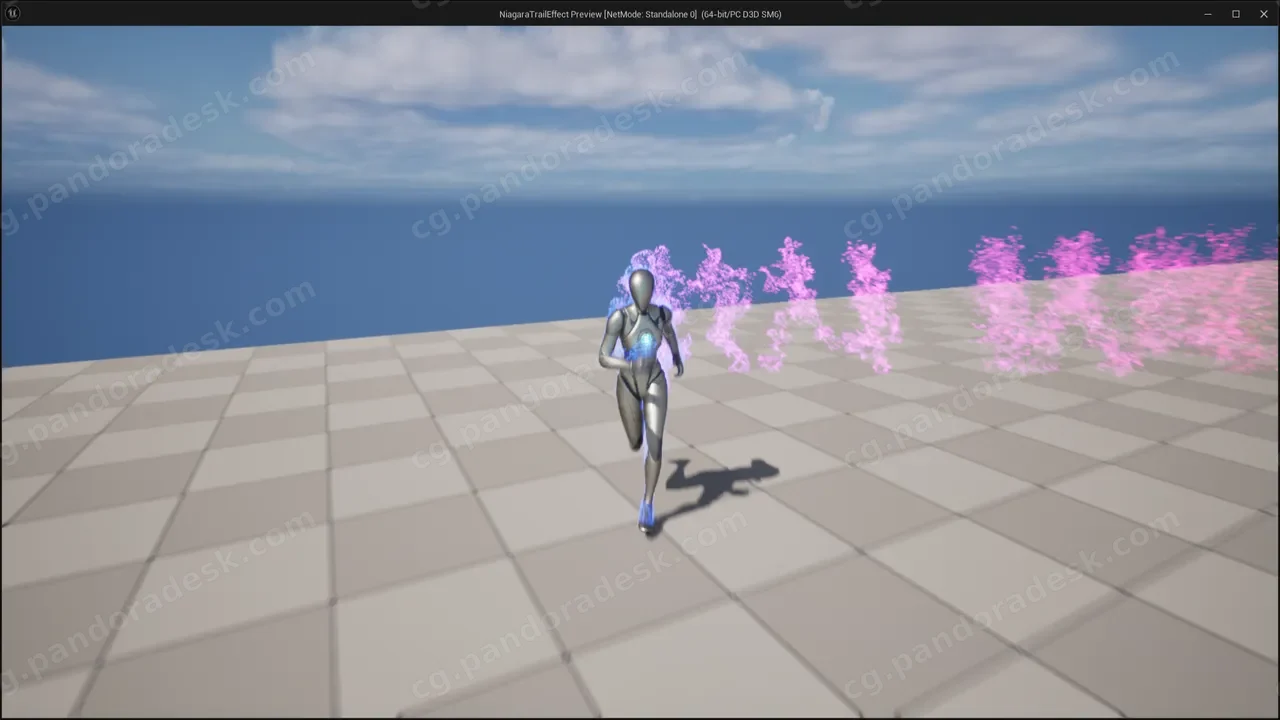Click the second pink trail flame

(725, 305)
